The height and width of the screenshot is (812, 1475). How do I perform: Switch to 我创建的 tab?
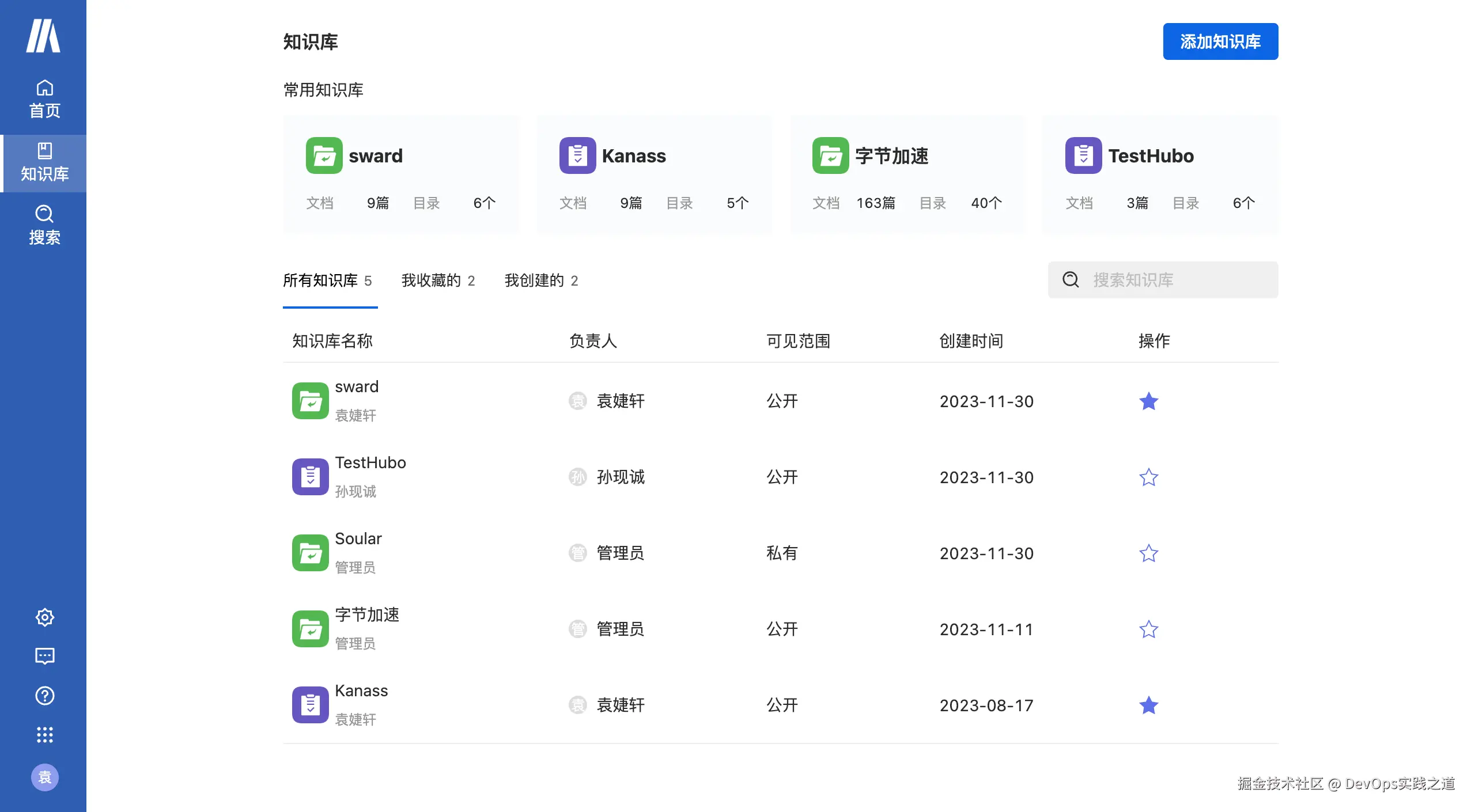540,280
